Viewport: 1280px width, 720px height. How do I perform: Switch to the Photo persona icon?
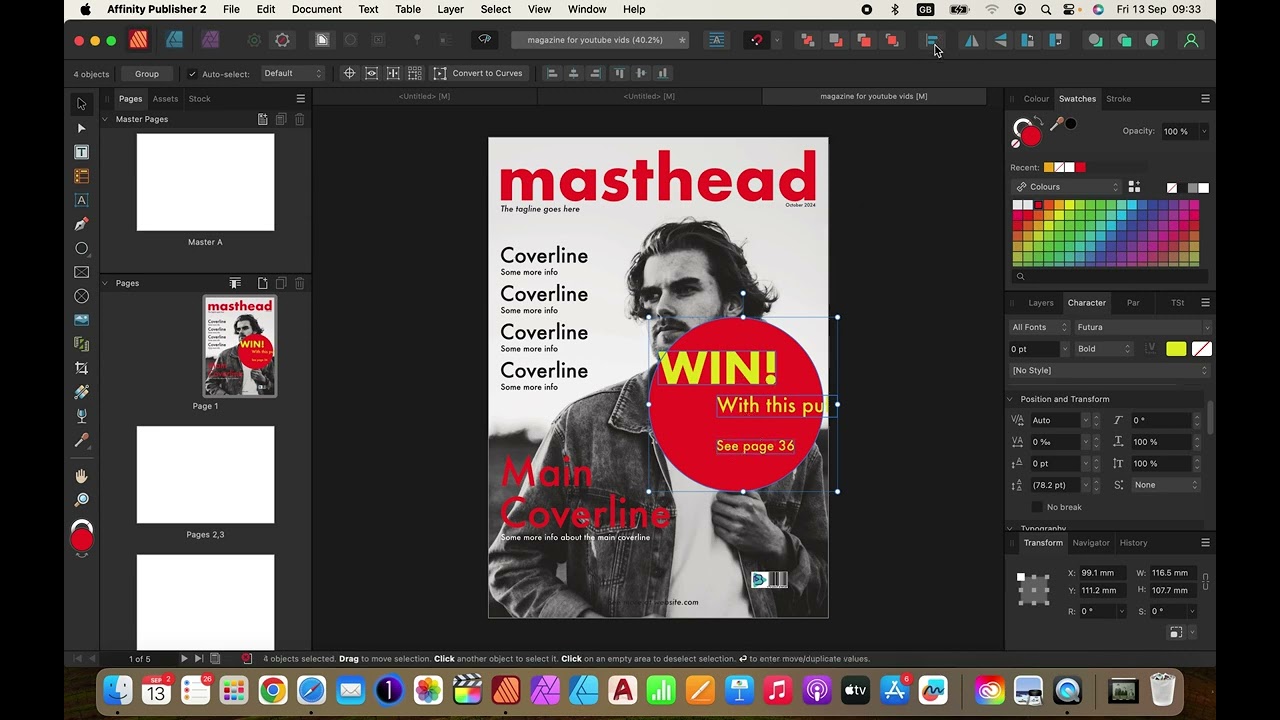point(210,40)
